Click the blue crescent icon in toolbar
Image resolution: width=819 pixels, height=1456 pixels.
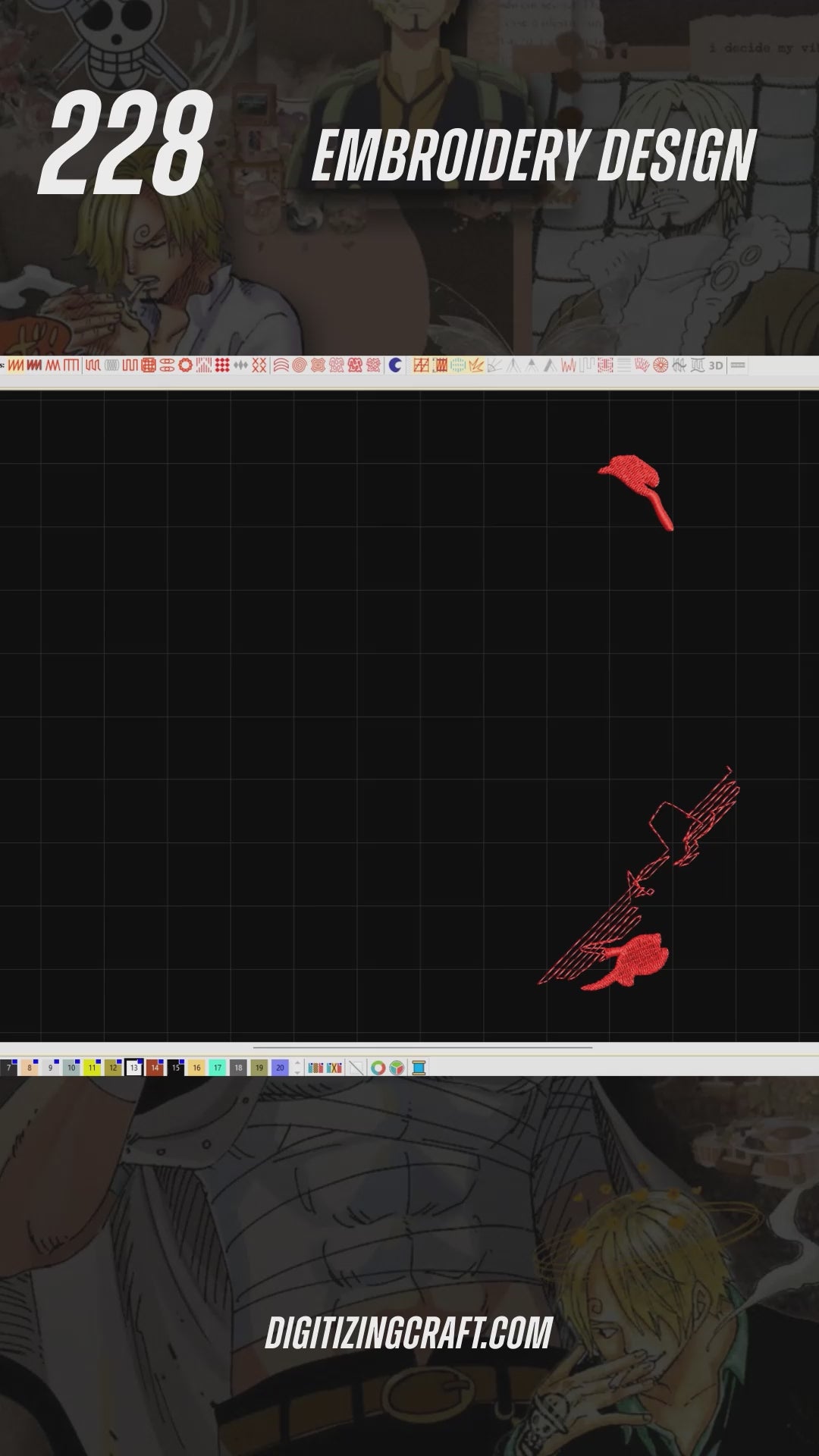click(395, 366)
